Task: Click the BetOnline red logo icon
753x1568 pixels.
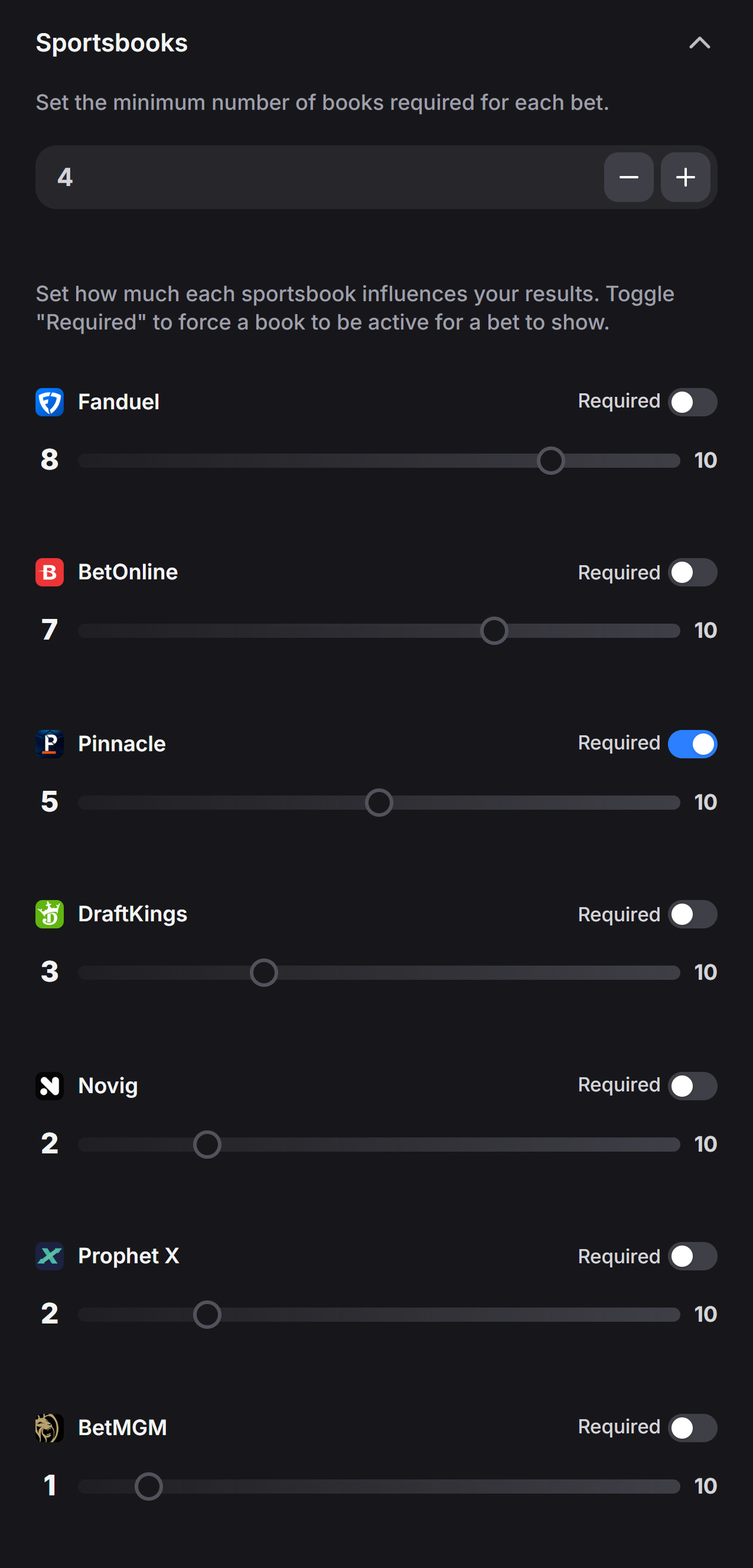Action: 49,572
